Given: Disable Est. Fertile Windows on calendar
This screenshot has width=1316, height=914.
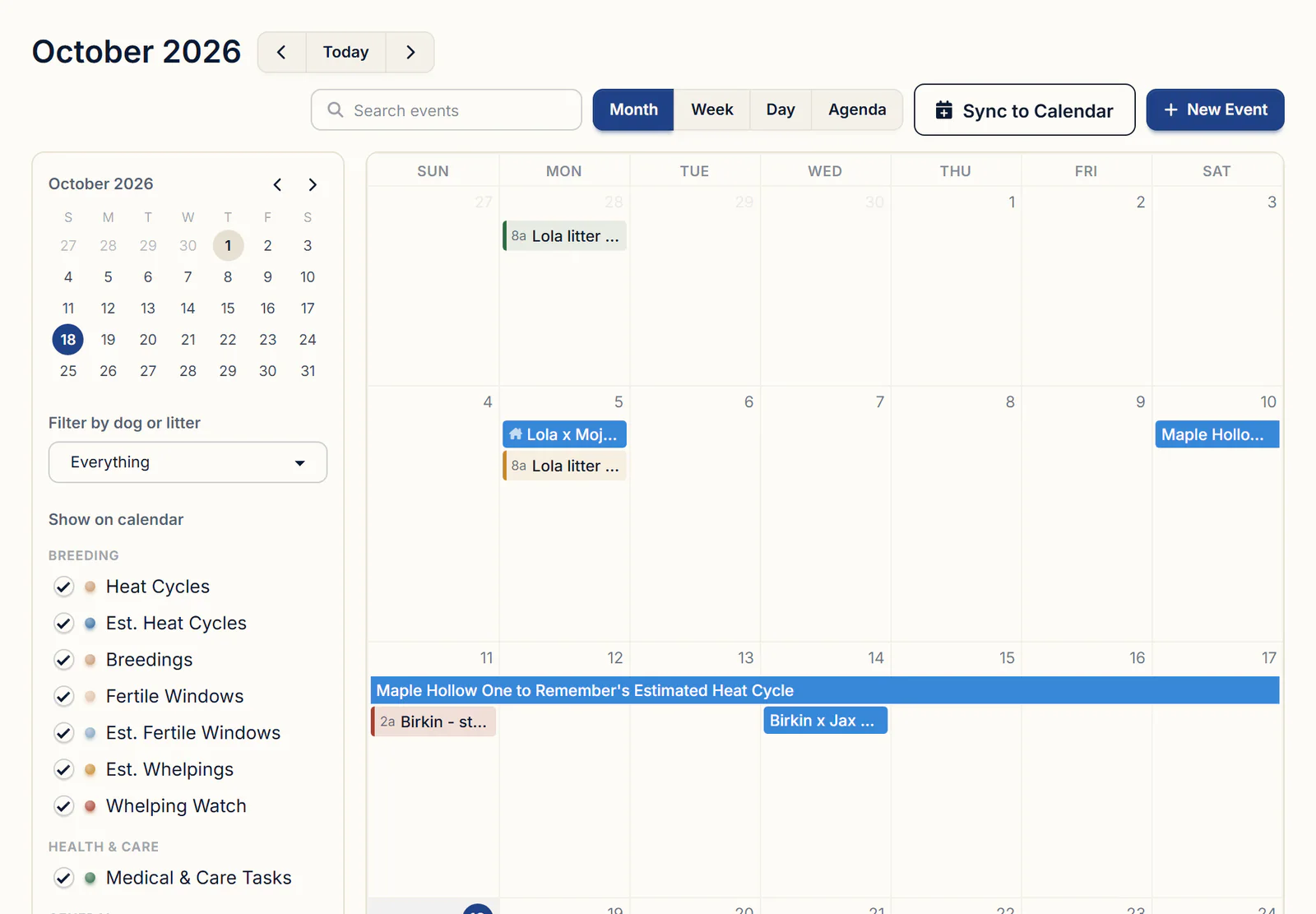Looking at the screenshot, I should tap(63, 733).
